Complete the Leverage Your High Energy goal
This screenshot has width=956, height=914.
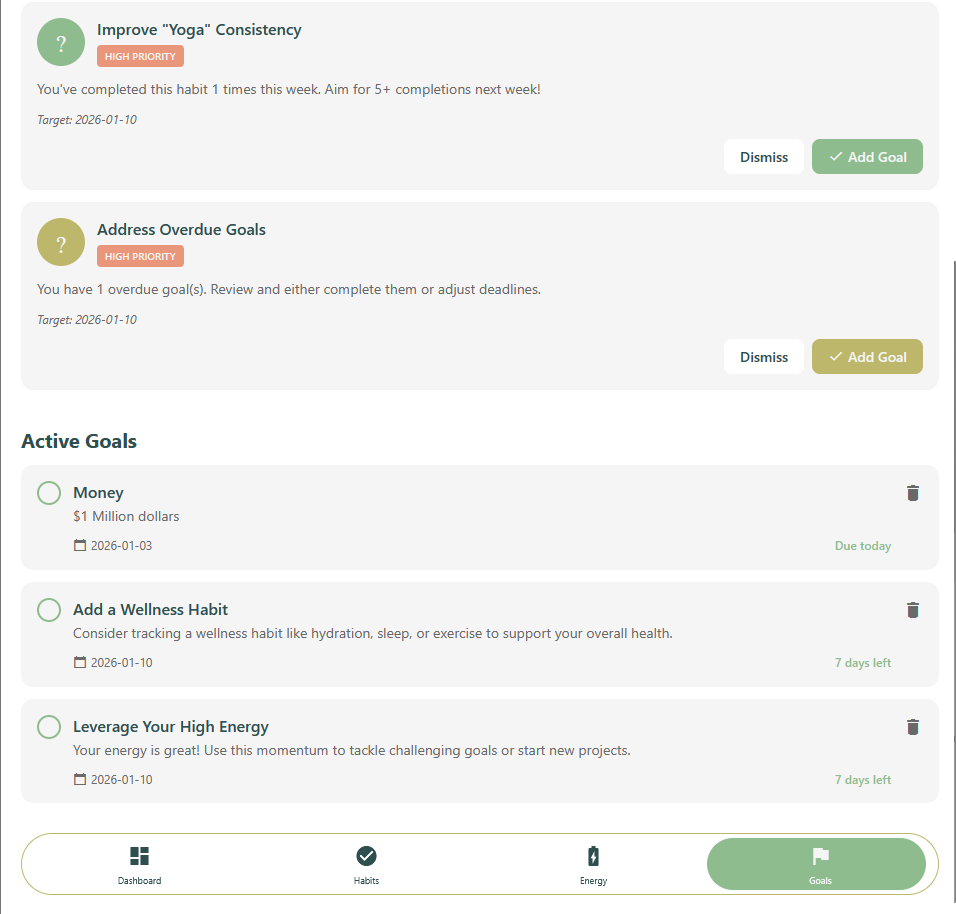point(49,727)
